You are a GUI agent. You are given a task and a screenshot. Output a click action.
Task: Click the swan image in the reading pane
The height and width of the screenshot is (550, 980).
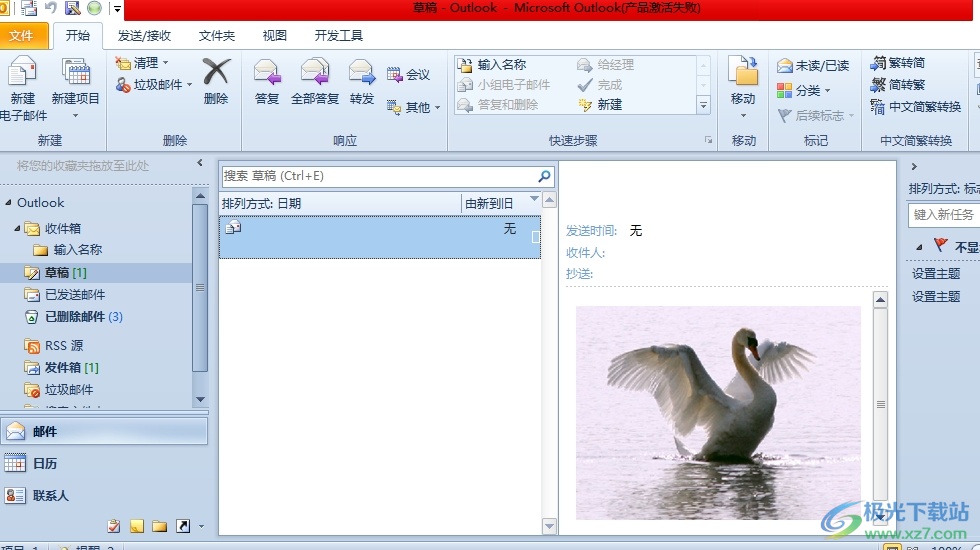click(718, 412)
